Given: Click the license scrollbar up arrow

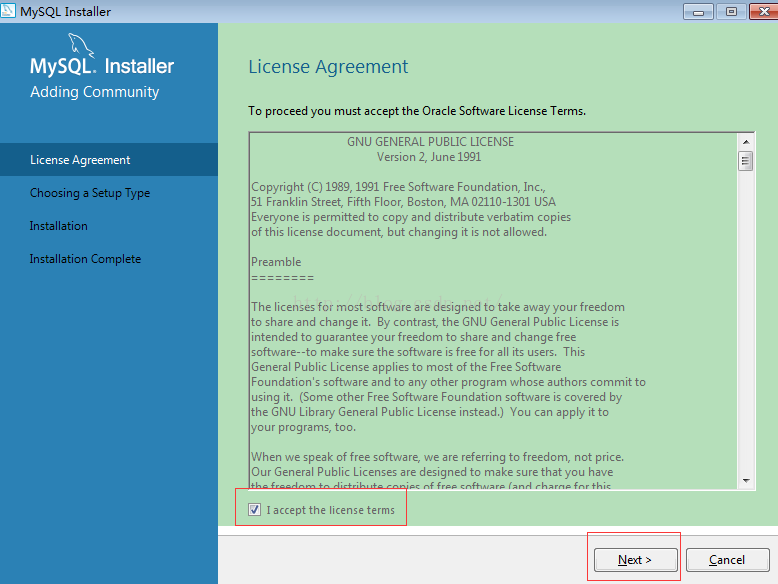Looking at the screenshot, I should [x=745, y=141].
